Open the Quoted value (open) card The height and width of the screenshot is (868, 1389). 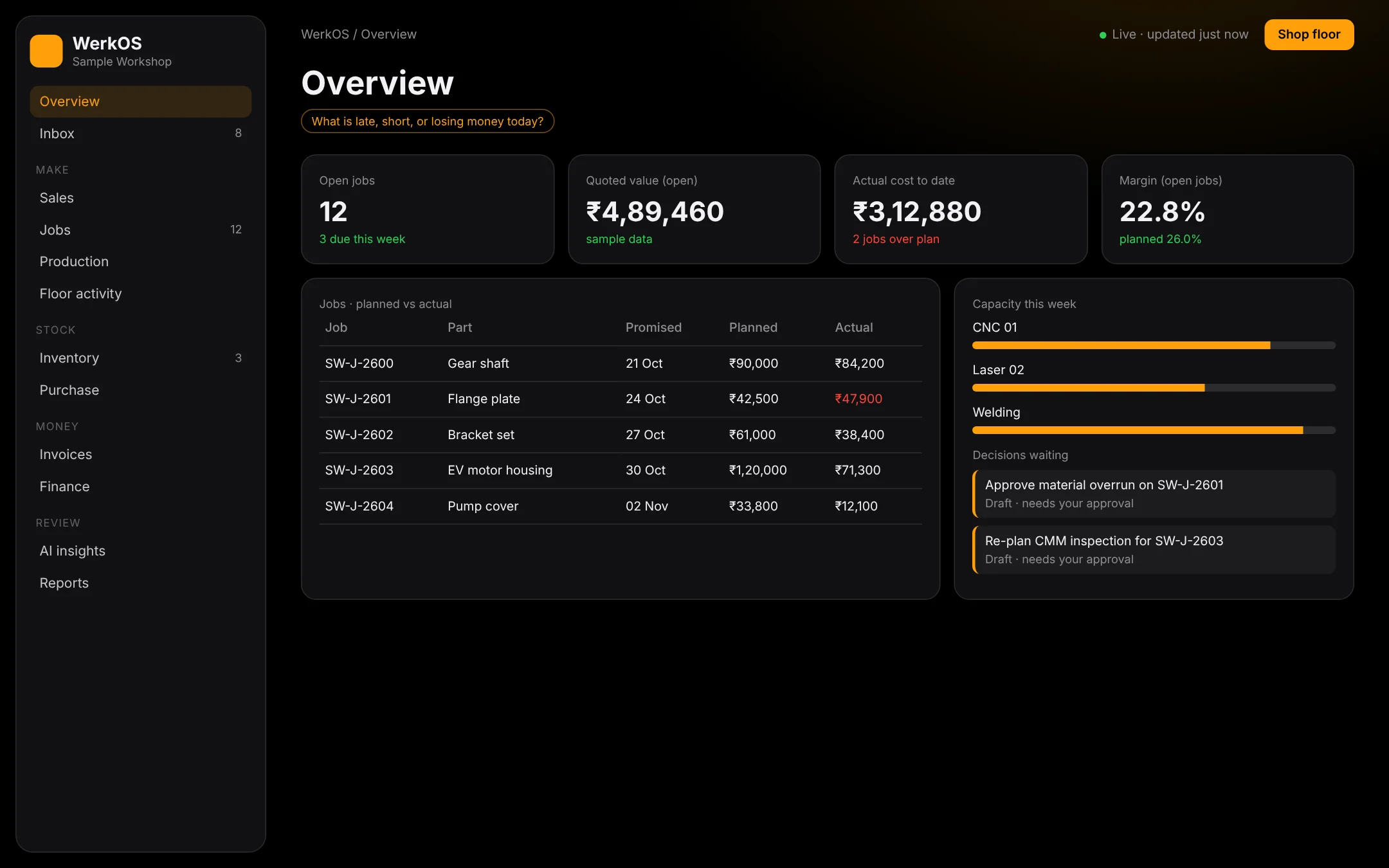(694, 209)
